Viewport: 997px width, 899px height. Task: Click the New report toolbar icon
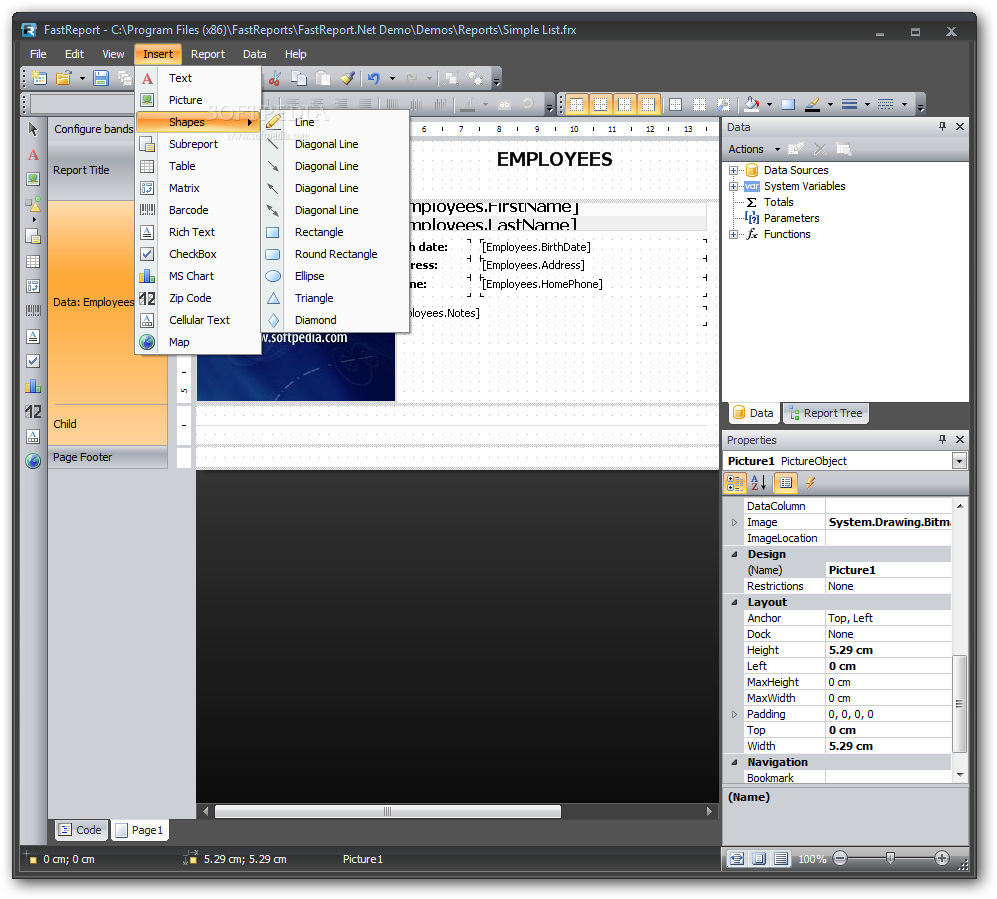[39, 78]
